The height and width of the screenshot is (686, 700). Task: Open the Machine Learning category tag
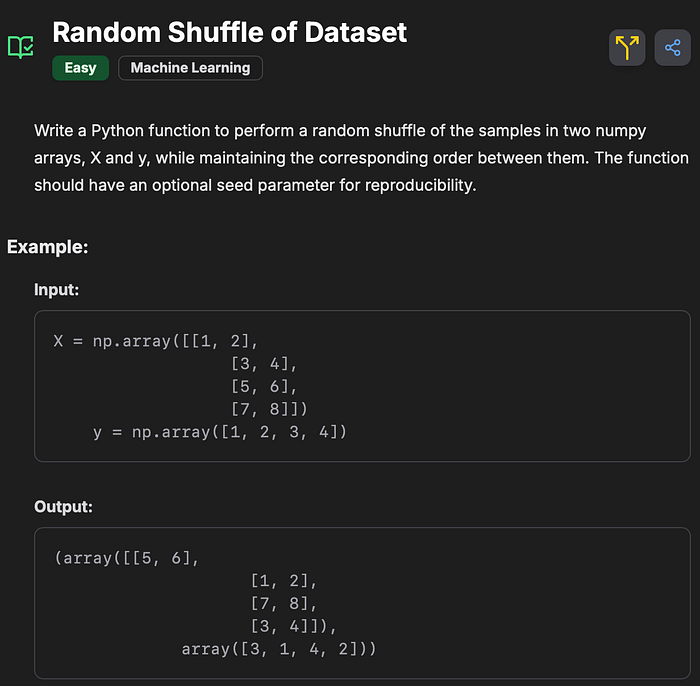[x=190, y=68]
